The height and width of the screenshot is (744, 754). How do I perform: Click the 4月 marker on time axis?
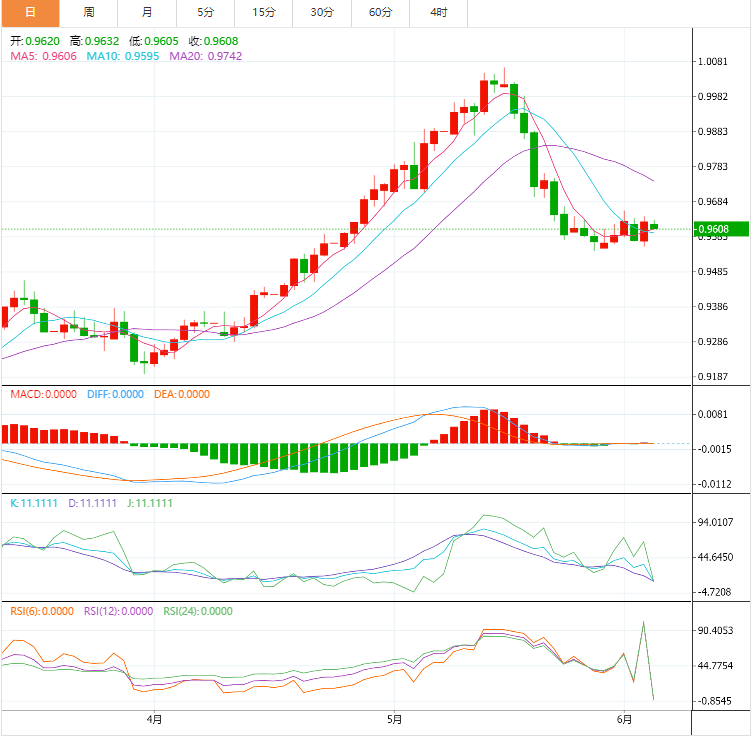(x=154, y=719)
